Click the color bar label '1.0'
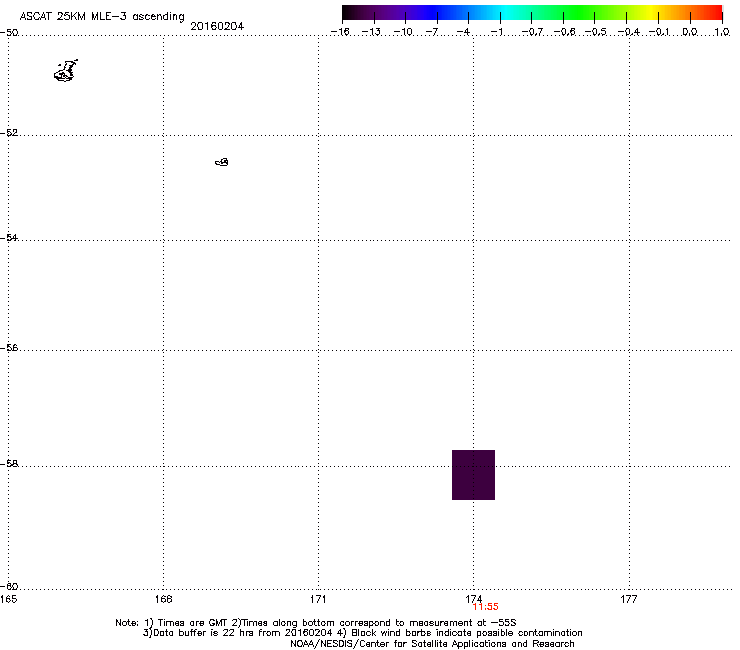This screenshot has height=650, width=740. coord(722,32)
